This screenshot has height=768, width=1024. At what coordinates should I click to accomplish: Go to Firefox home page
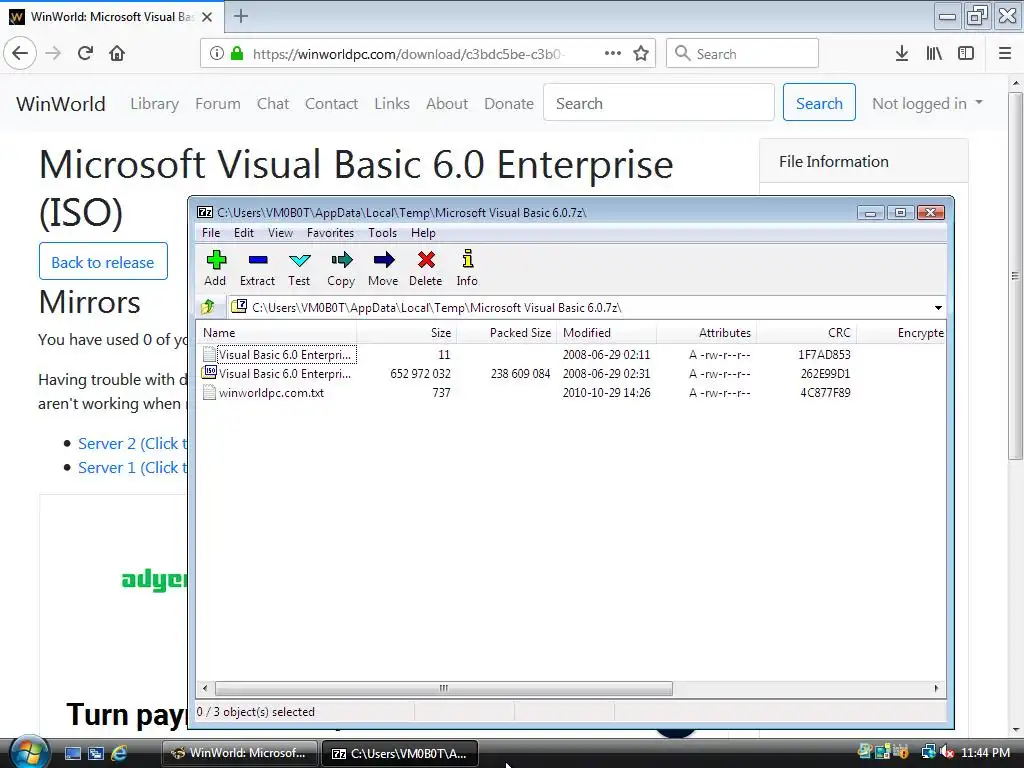[117, 53]
